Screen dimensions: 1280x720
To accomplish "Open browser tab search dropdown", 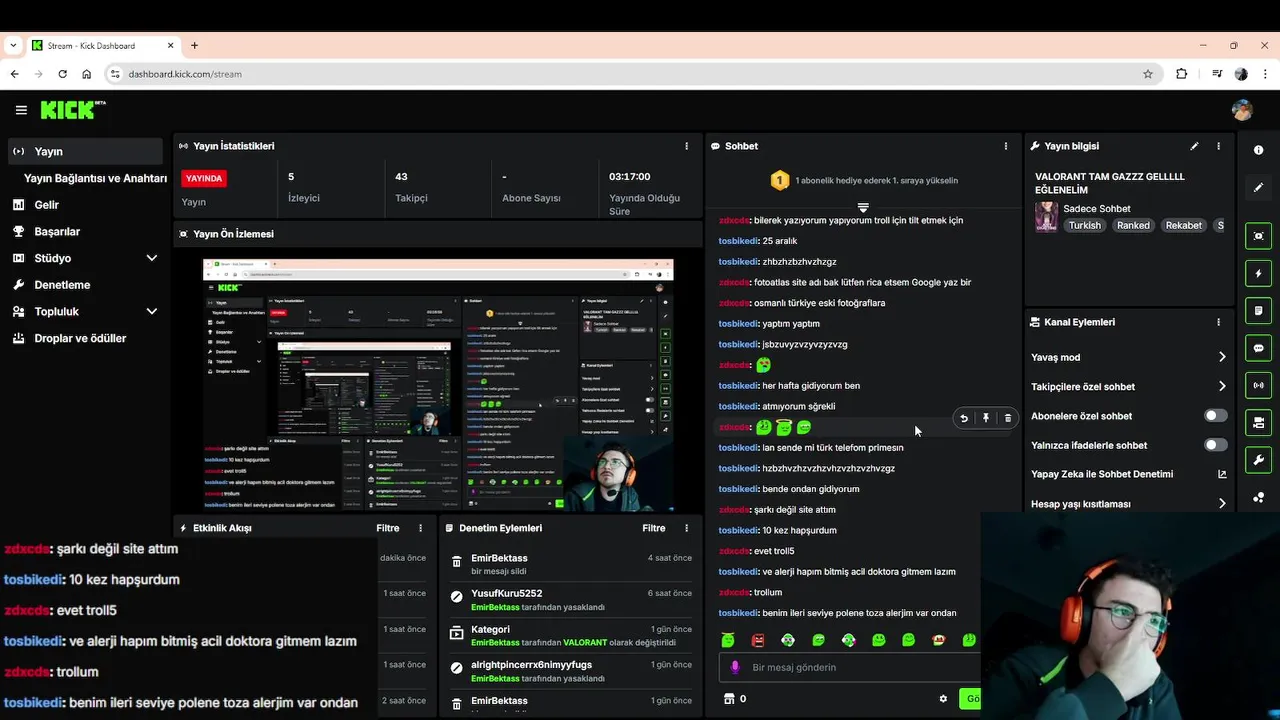I will coord(13,45).
